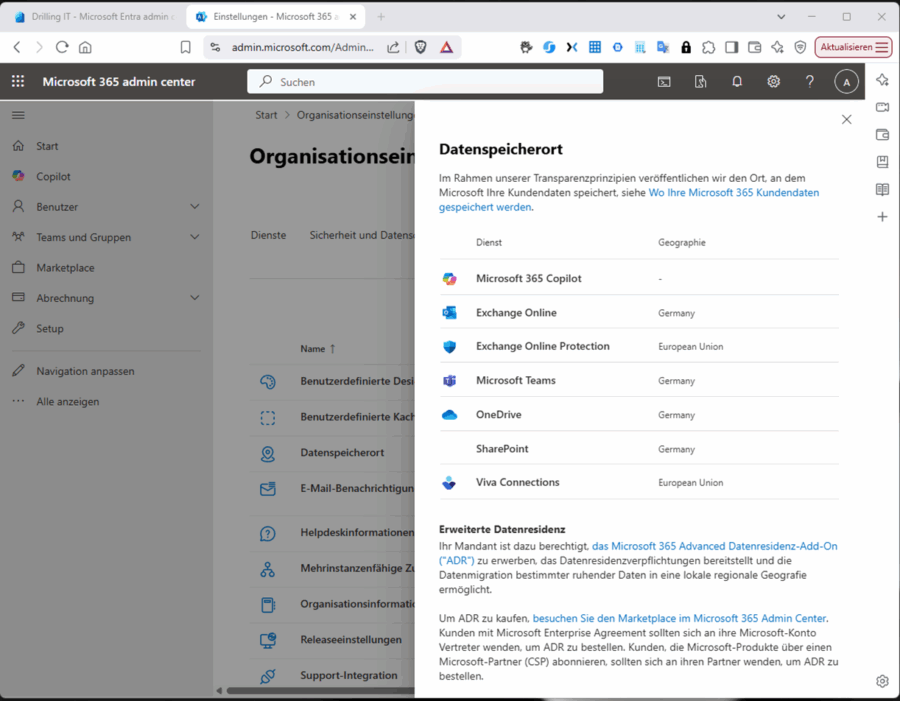Image resolution: width=900 pixels, height=701 pixels.
Task: Click Navigation anpassen pencil icon
Action: 18,371
